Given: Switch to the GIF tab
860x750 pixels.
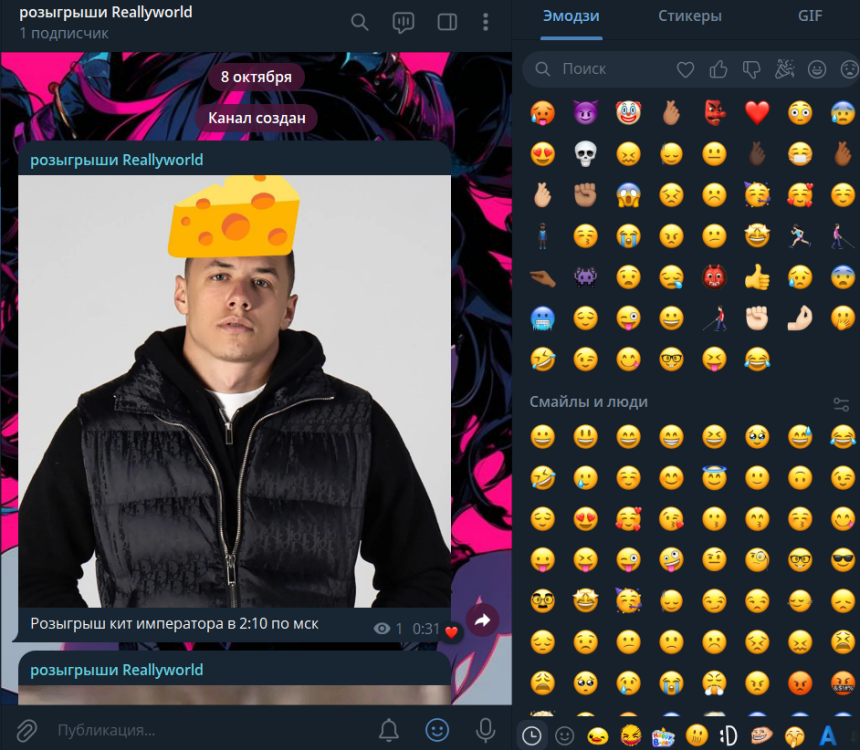Looking at the screenshot, I should point(810,16).
